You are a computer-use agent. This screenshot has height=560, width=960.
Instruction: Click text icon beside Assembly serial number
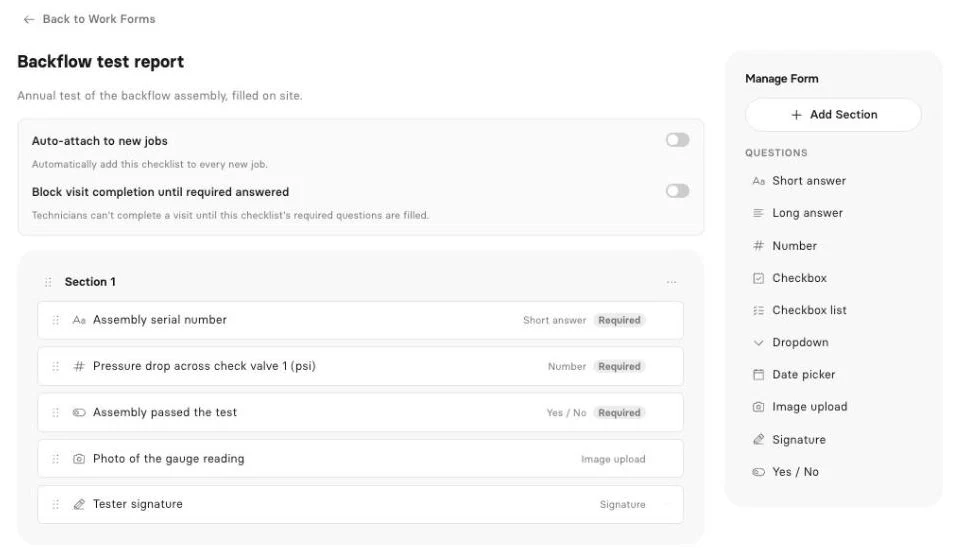(79, 320)
